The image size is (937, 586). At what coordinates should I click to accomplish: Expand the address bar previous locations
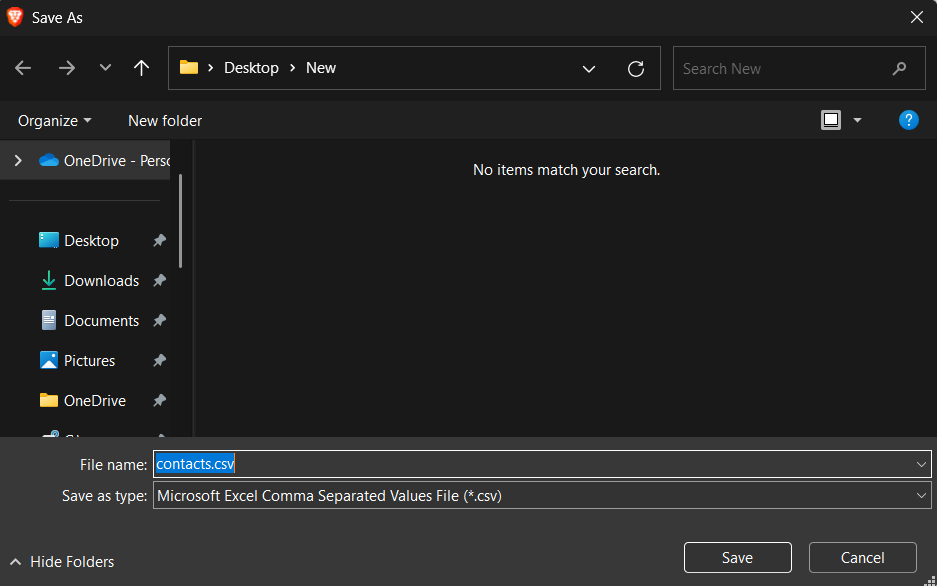(590, 68)
